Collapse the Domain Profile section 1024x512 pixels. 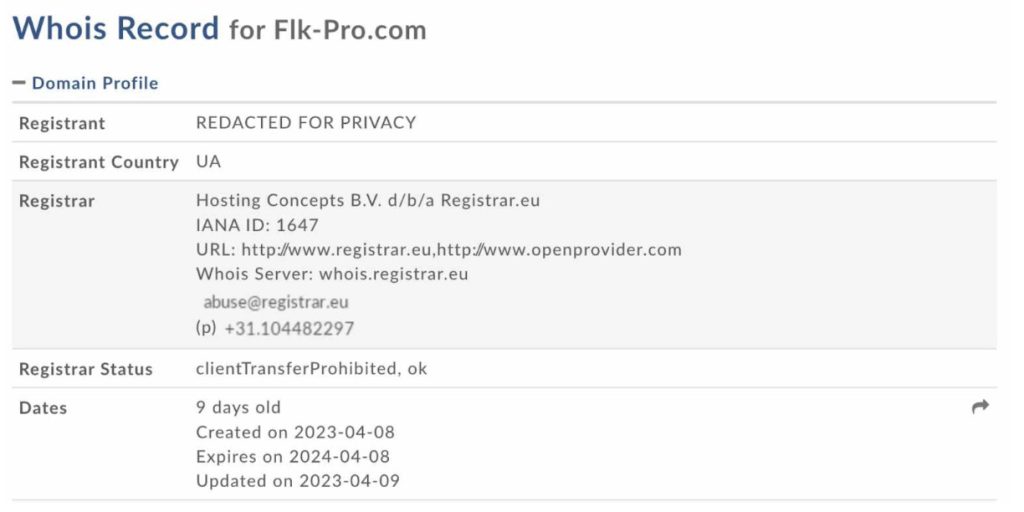point(86,83)
